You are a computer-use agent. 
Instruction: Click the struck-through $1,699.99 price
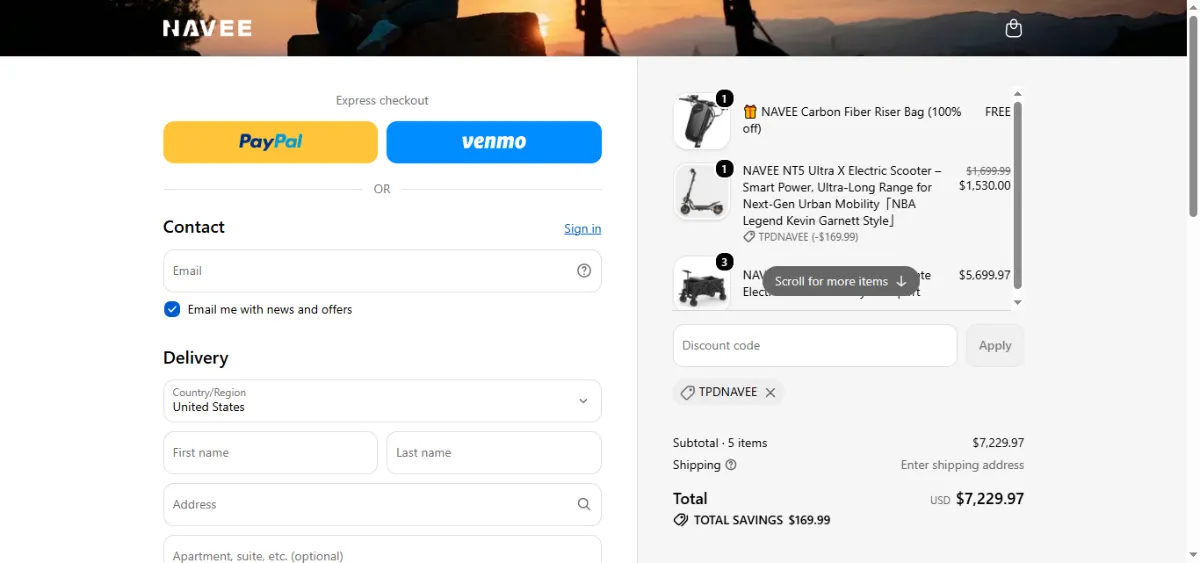988,171
